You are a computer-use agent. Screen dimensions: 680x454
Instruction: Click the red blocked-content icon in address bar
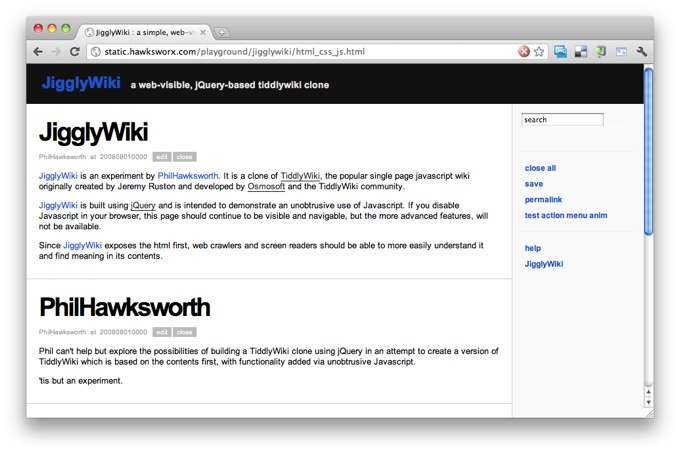click(524, 52)
